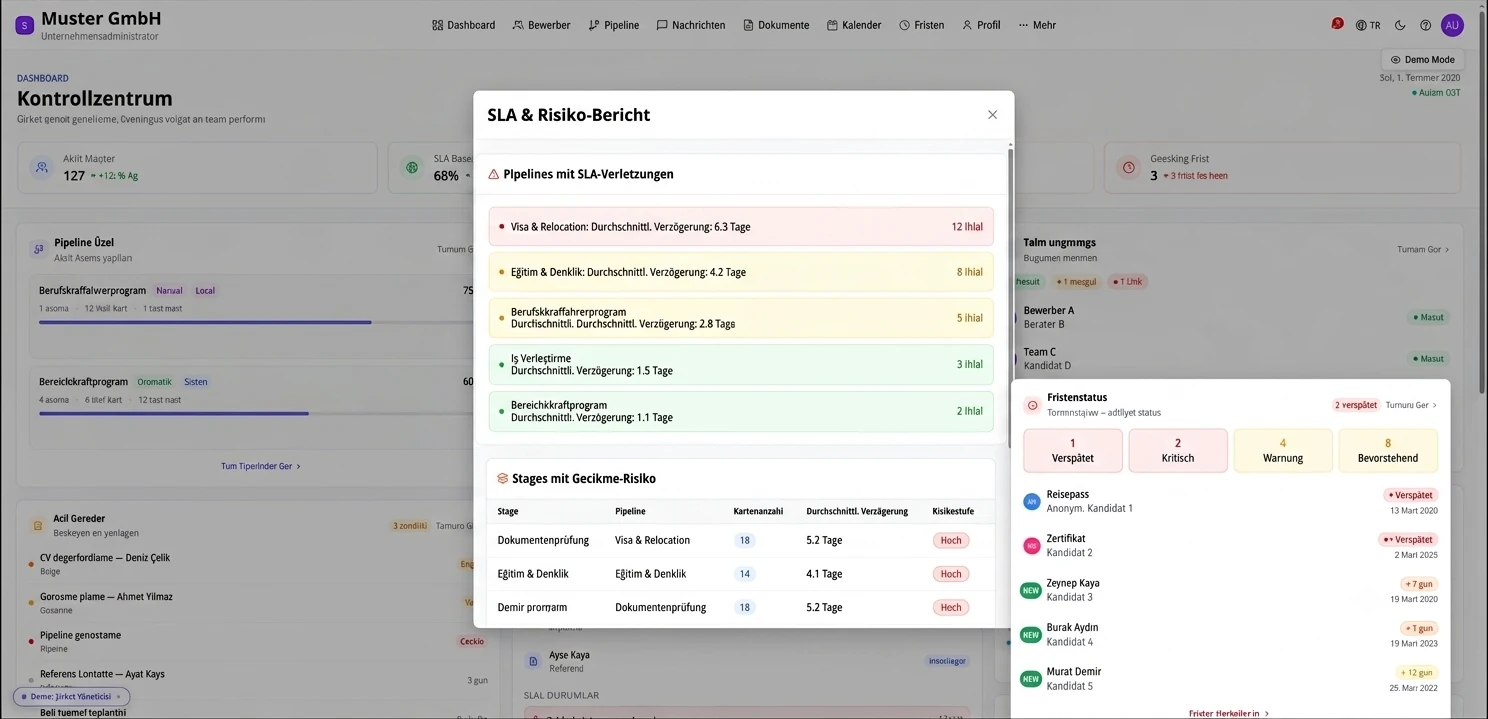
Task: Open Turnuru Ger link in Fristenstatus
Action: point(1411,405)
